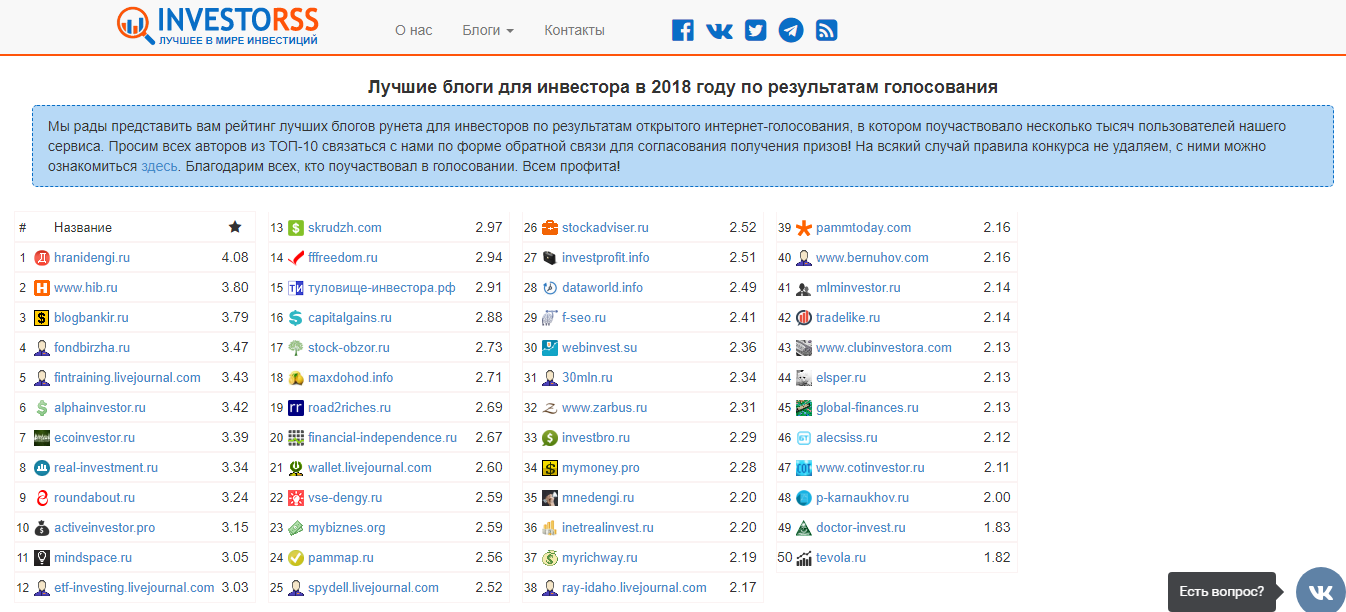Click the skrudzh.com green favicon
This screenshot has width=1346, height=612.
[296, 228]
